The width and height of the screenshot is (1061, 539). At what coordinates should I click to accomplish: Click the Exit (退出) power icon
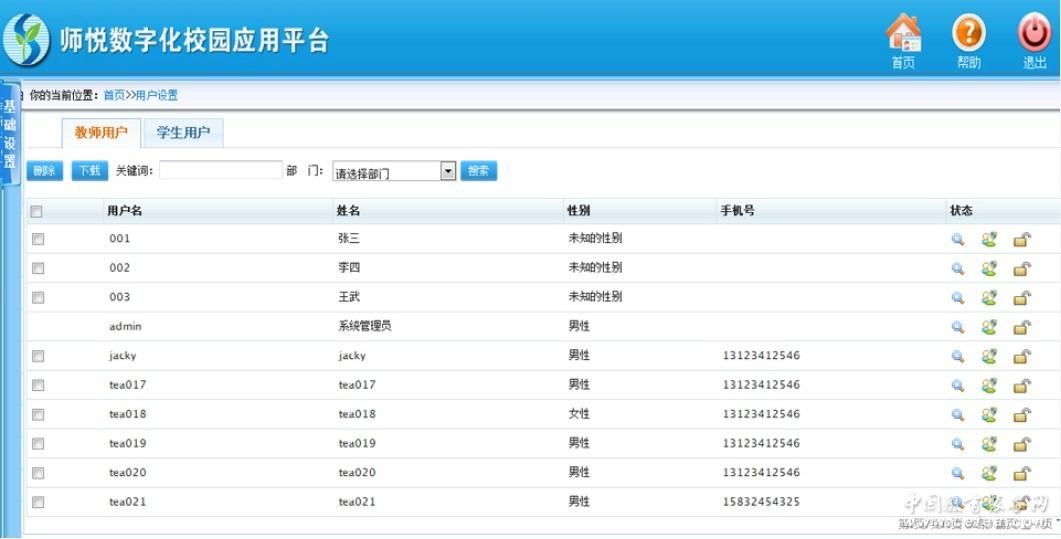point(1034,35)
